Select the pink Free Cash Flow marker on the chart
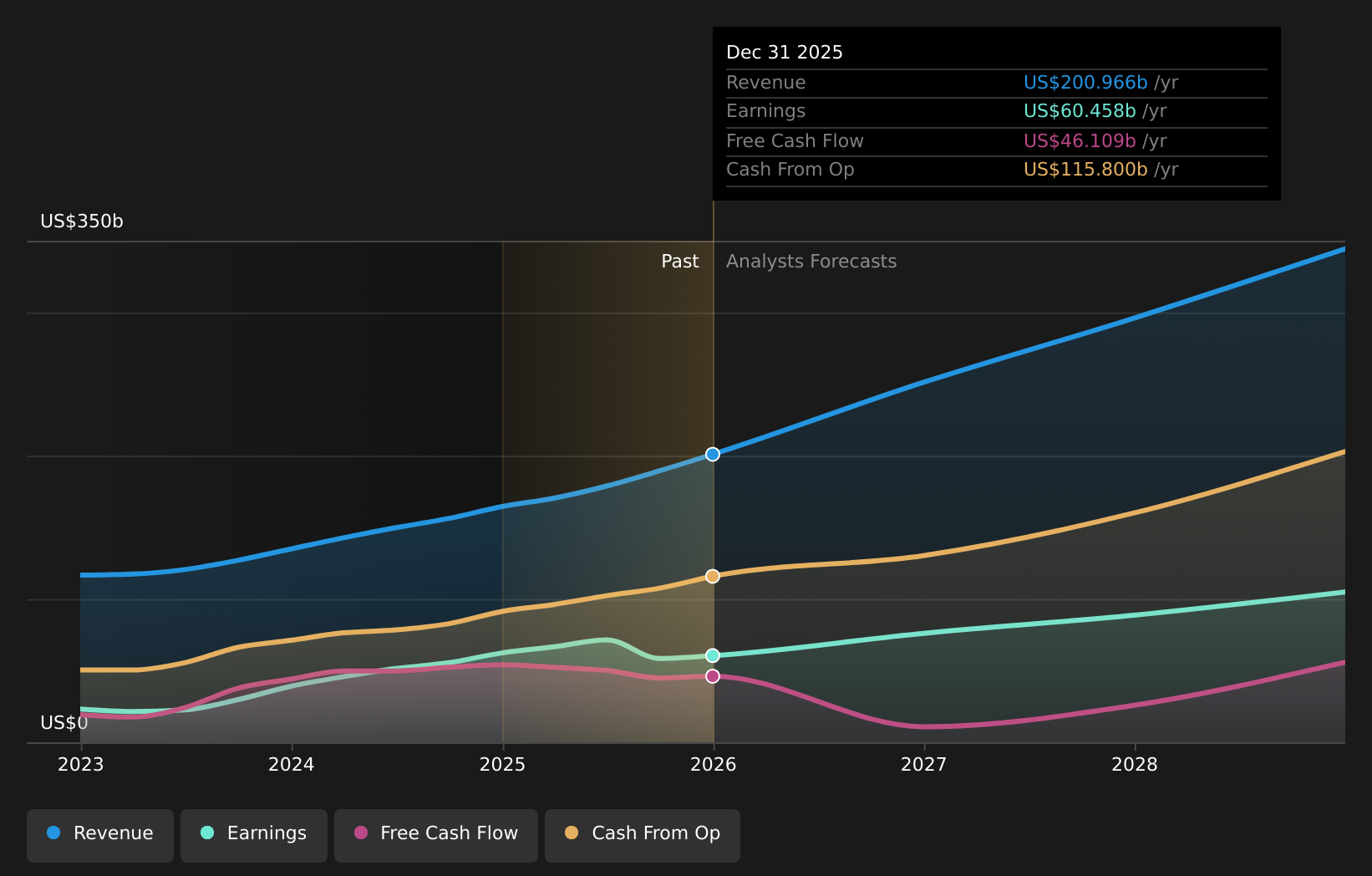Image resolution: width=1372 pixels, height=876 pixels. tap(712, 676)
